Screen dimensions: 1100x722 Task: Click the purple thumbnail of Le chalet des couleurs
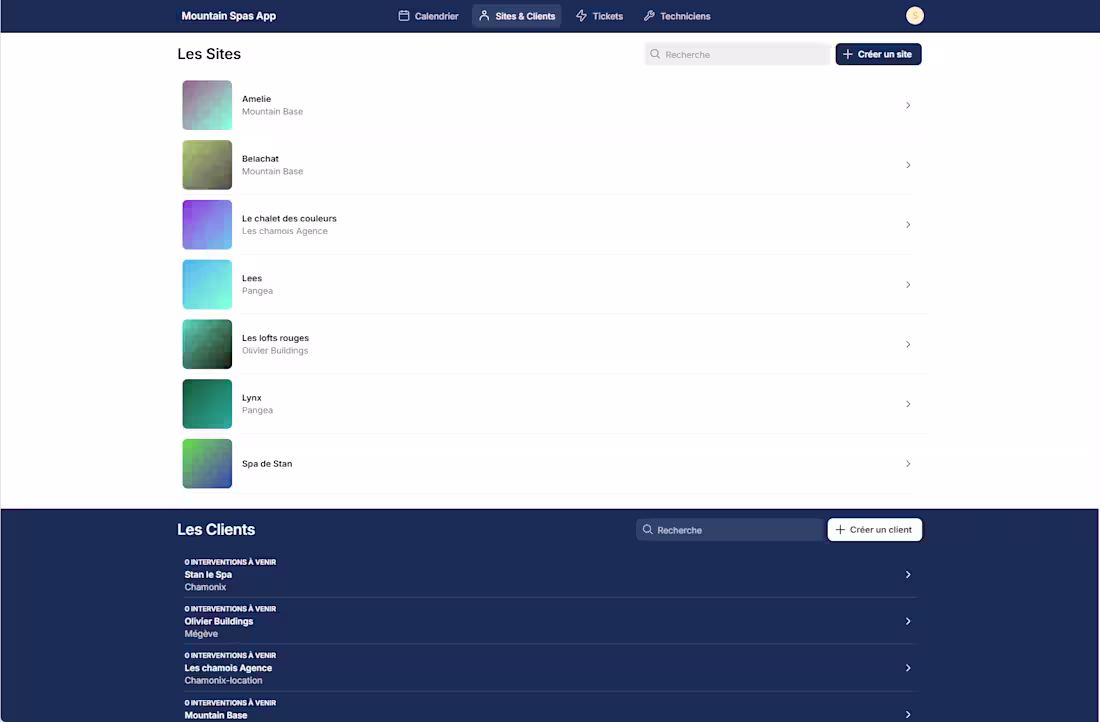207,225
